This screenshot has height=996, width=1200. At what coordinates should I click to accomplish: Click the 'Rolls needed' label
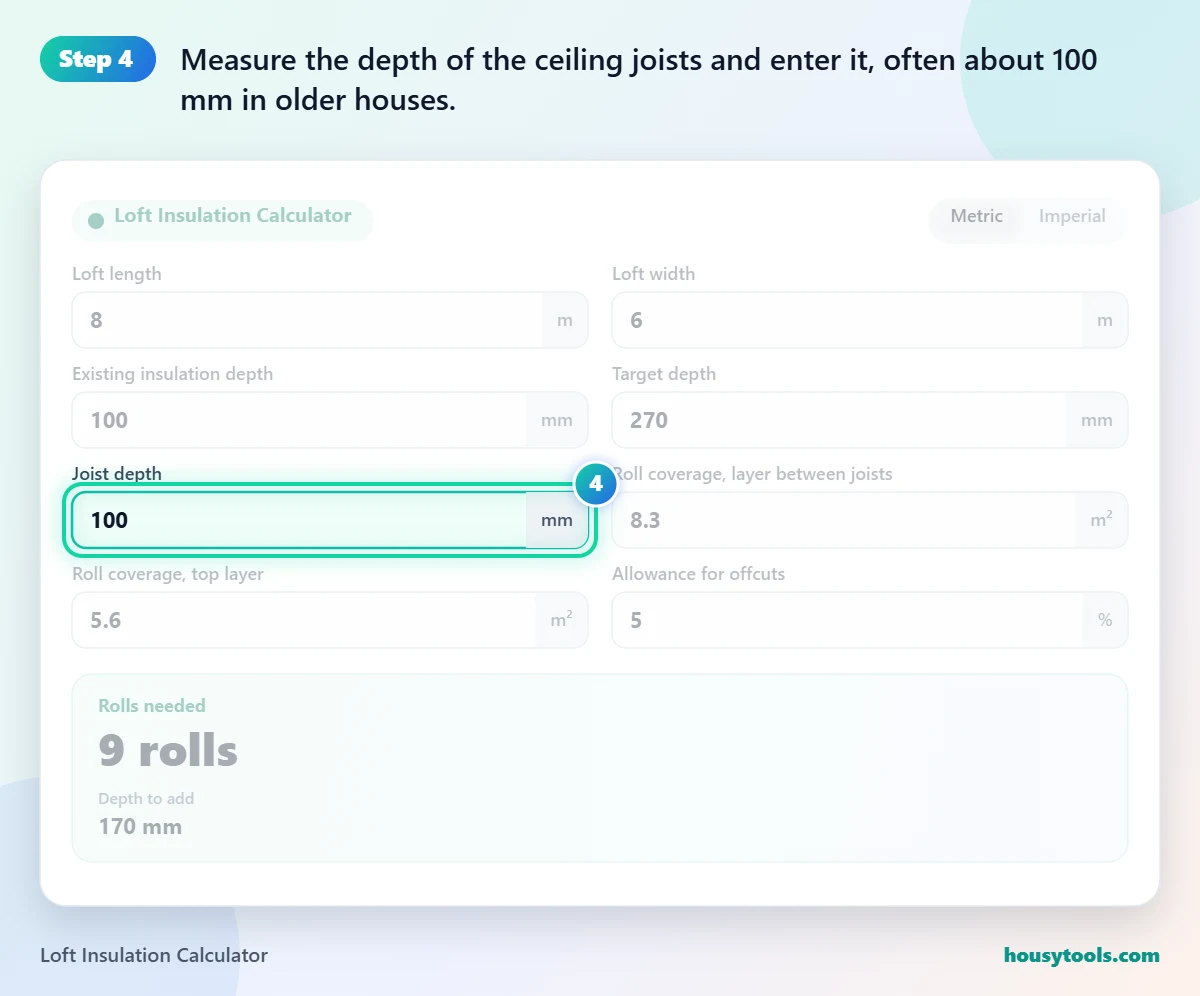tap(152, 705)
